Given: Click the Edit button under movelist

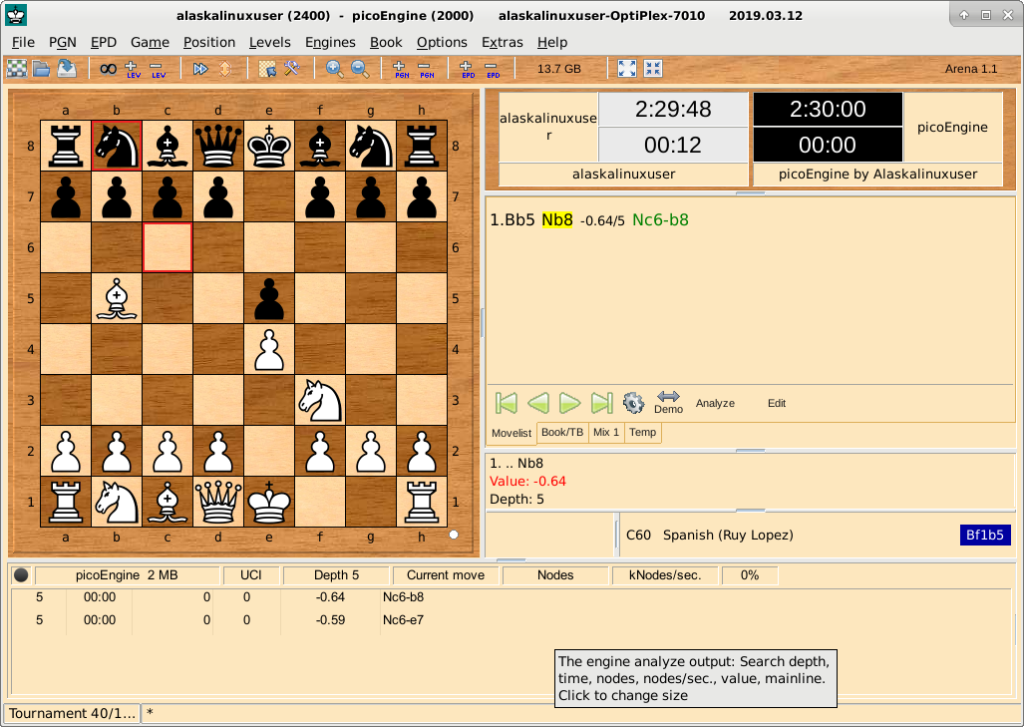Looking at the screenshot, I should pos(776,403).
